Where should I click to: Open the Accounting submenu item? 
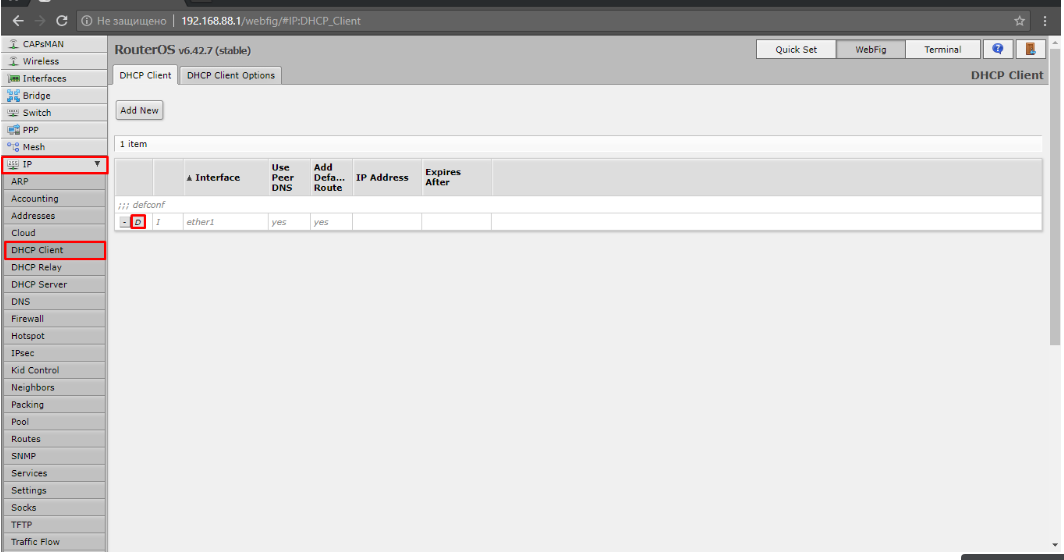[54, 198]
